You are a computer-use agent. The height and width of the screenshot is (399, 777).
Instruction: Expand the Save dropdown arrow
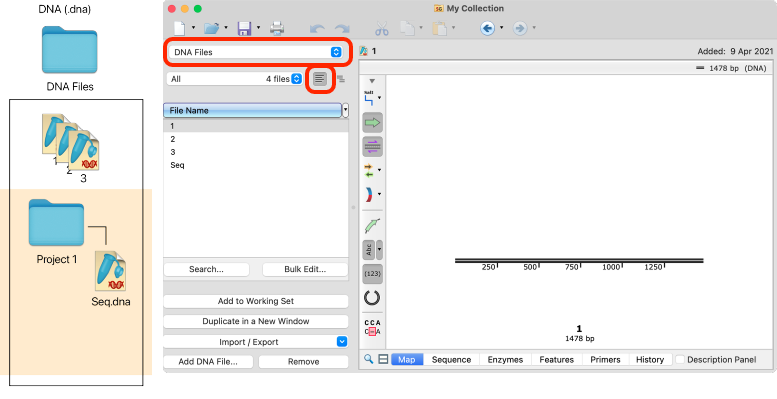coord(258,28)
